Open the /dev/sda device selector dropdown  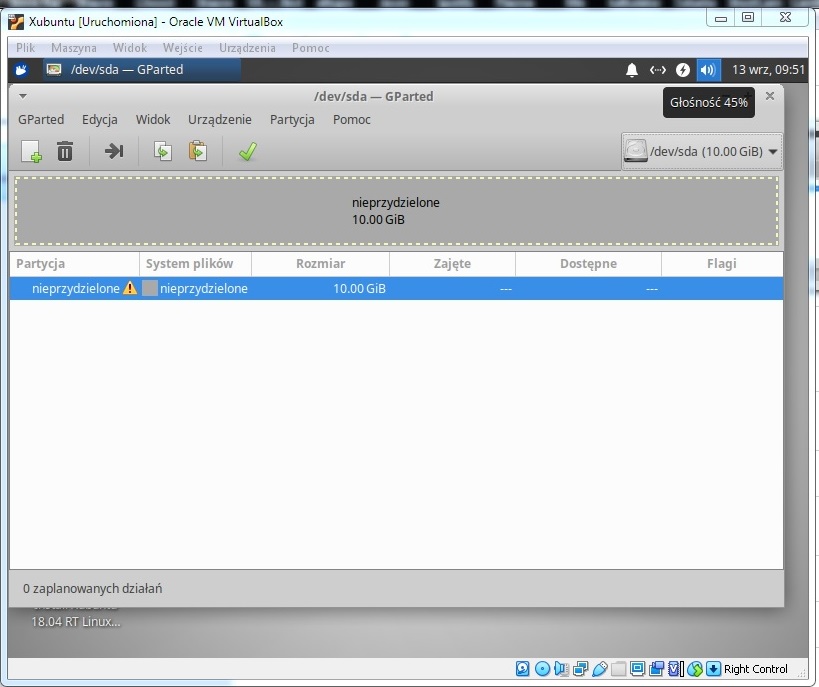click(702, 152)
